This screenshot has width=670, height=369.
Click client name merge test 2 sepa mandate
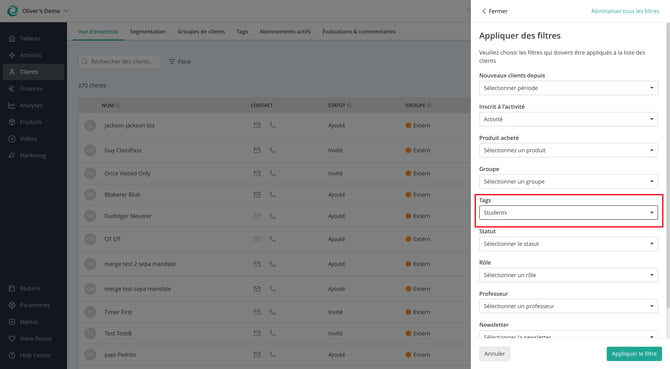(140, 264)
